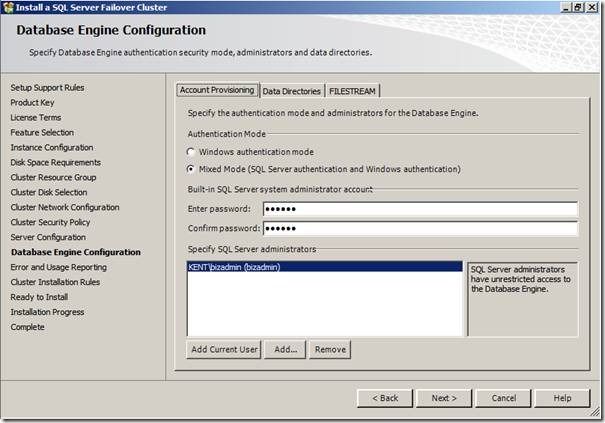Go back with the < Back button
This screenshot has height=423, width=605.
pyautogui.click(x=385, y=398)
